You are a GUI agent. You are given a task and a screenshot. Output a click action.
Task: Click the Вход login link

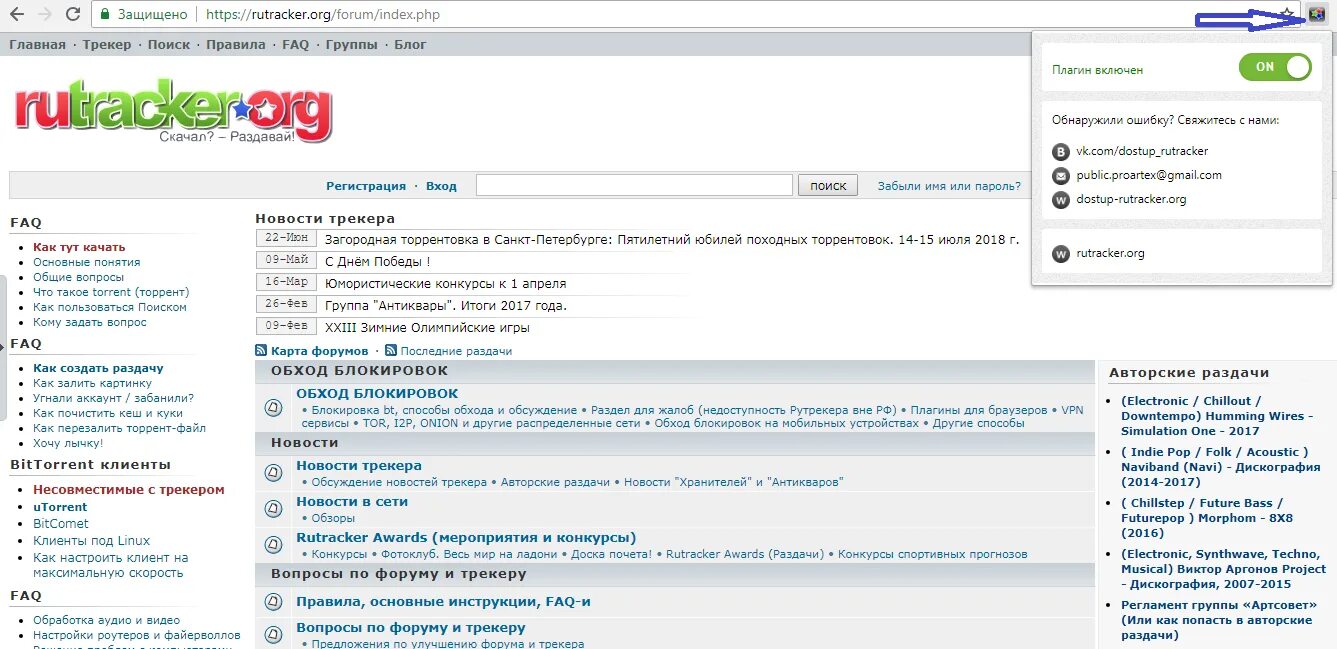click(441, 186)
